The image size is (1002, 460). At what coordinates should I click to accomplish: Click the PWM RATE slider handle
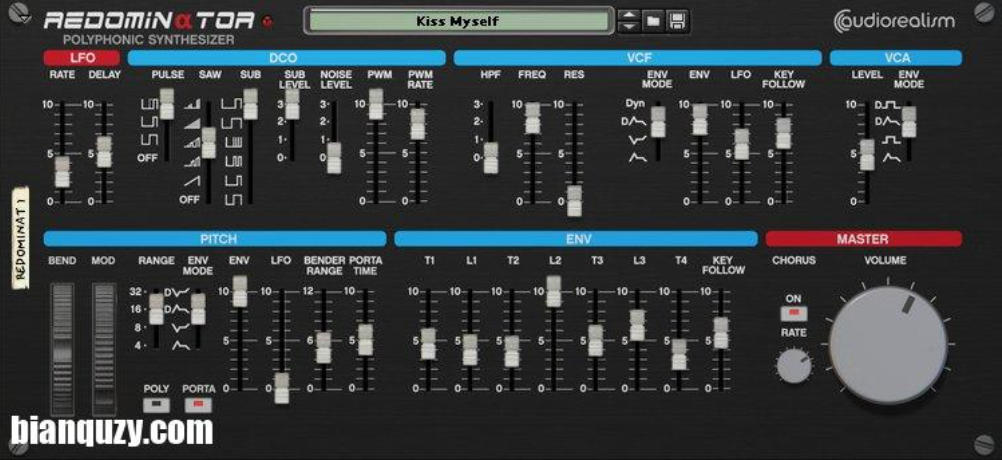click(x=417, y=123)
